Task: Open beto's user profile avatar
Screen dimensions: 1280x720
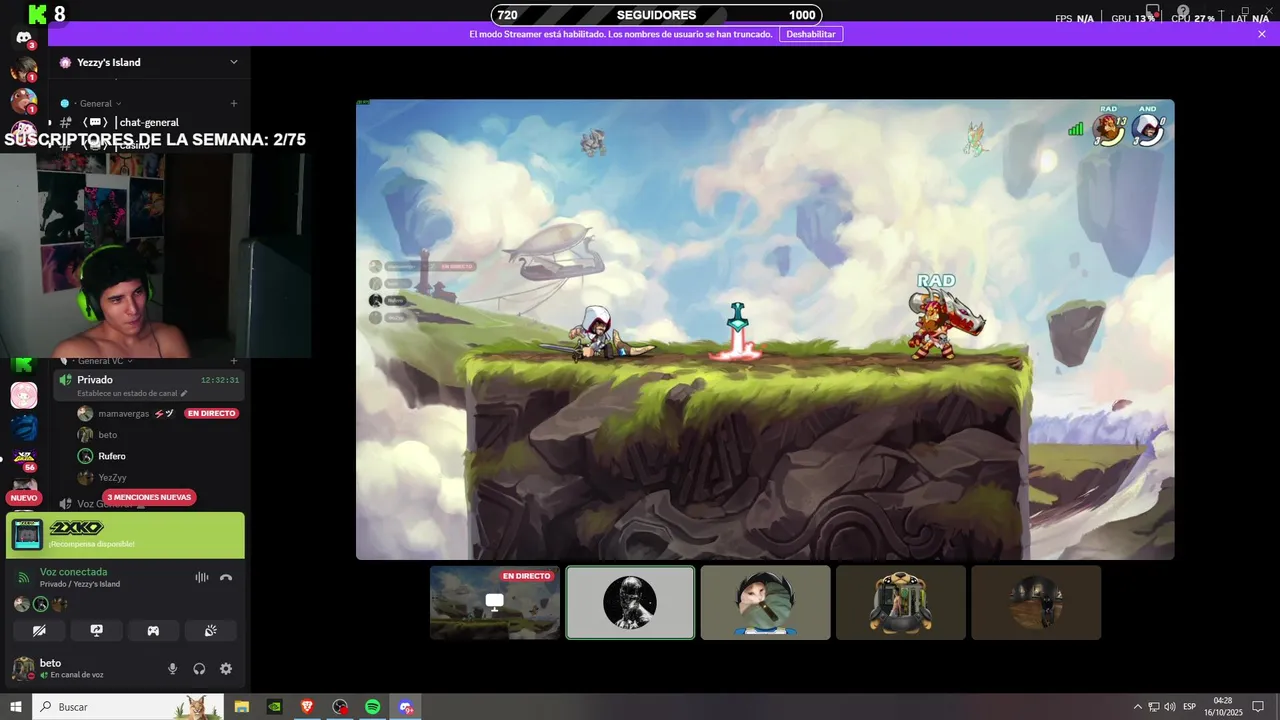Action: [x=23, y=669]
